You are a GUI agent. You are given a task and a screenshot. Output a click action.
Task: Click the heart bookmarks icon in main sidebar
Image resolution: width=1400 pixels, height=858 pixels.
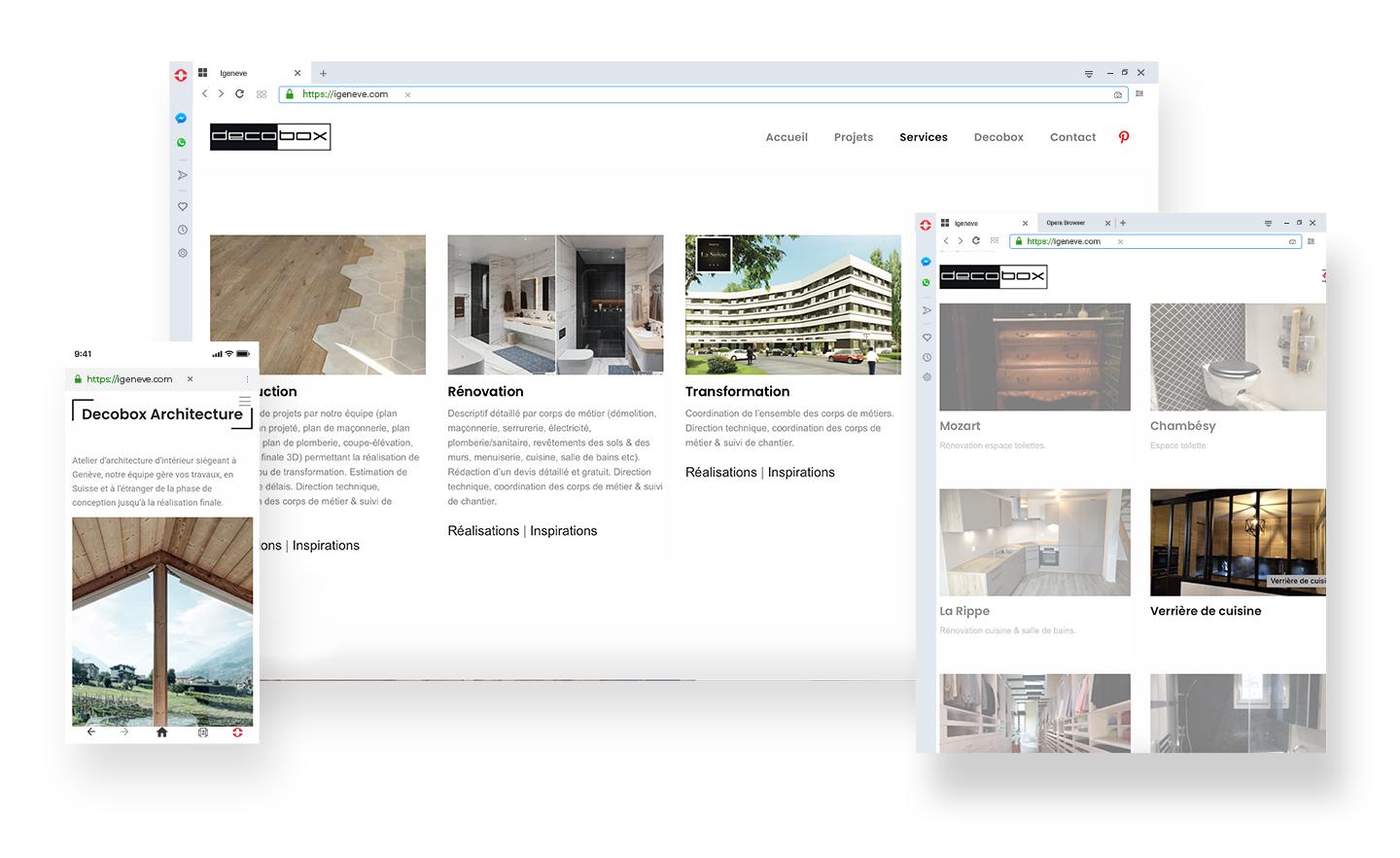tap(182, 207)
